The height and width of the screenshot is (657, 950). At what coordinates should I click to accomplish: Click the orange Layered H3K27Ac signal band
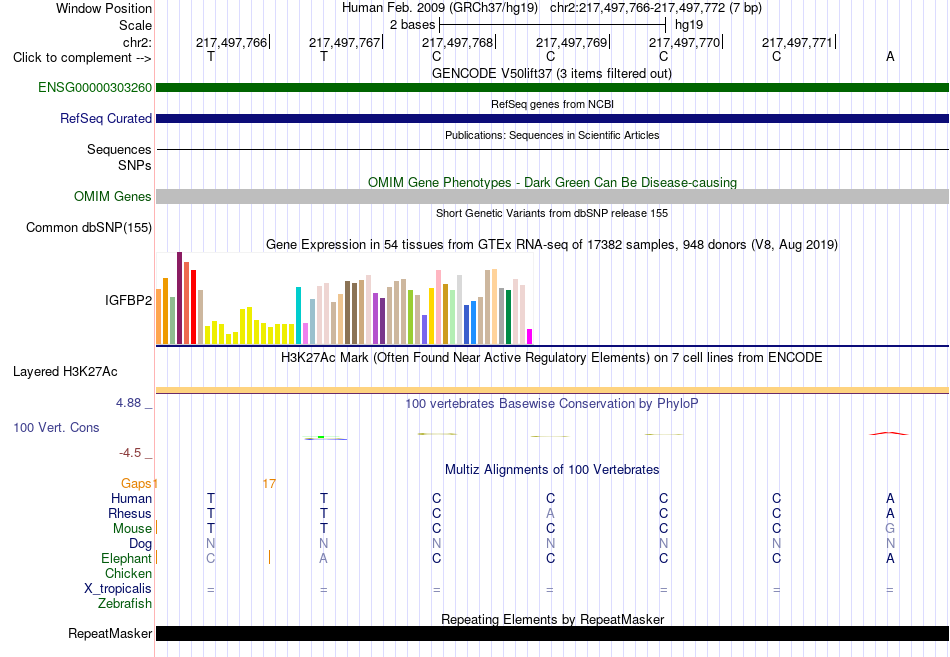pyautogui.click(x=552, y=390)
